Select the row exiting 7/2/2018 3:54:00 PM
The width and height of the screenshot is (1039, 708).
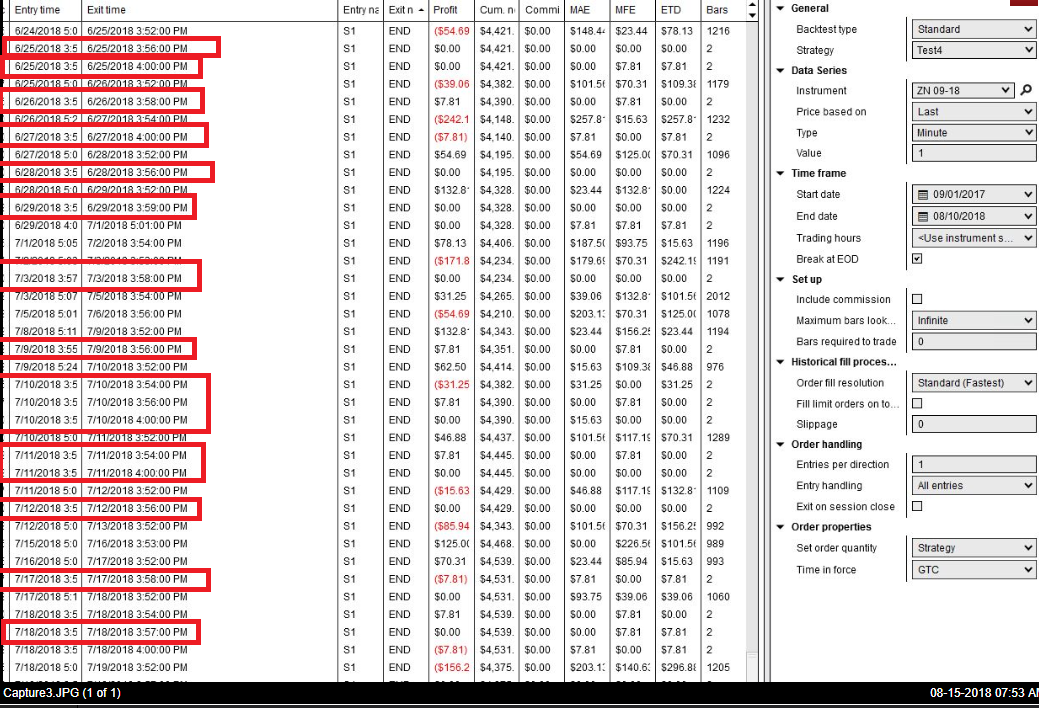click(374, 243)
